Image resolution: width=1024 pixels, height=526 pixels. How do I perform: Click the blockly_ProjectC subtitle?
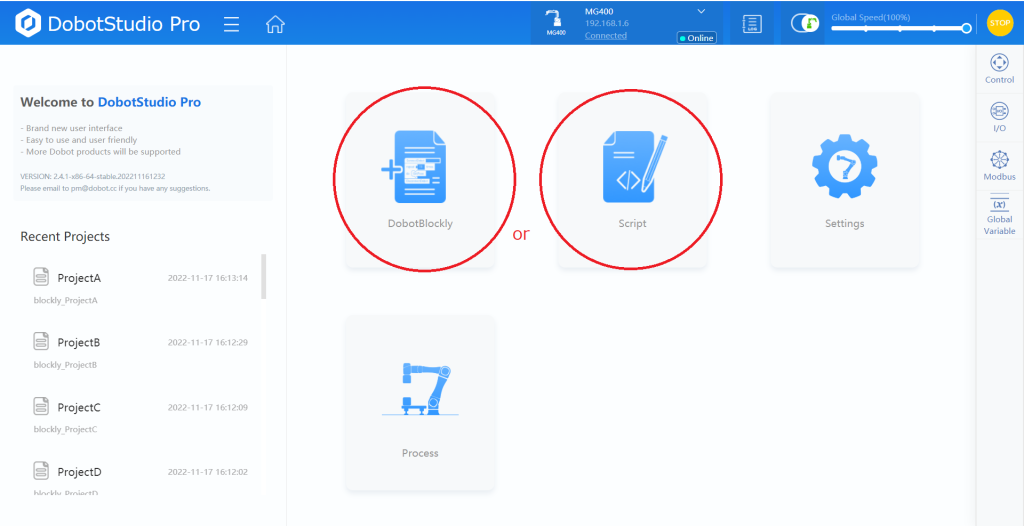(x=65, y=430)
